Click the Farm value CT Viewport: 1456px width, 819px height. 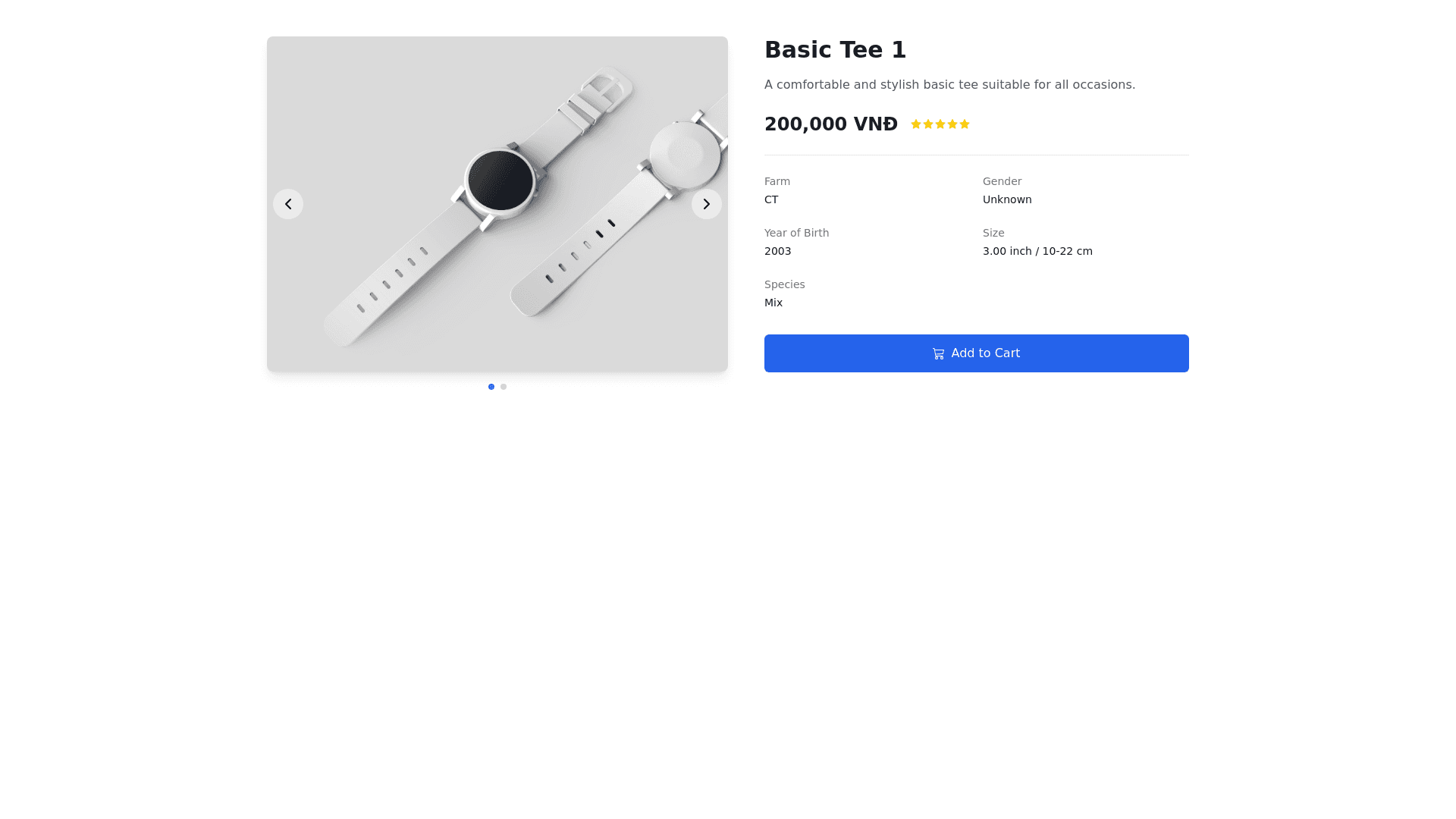[771, 199]
